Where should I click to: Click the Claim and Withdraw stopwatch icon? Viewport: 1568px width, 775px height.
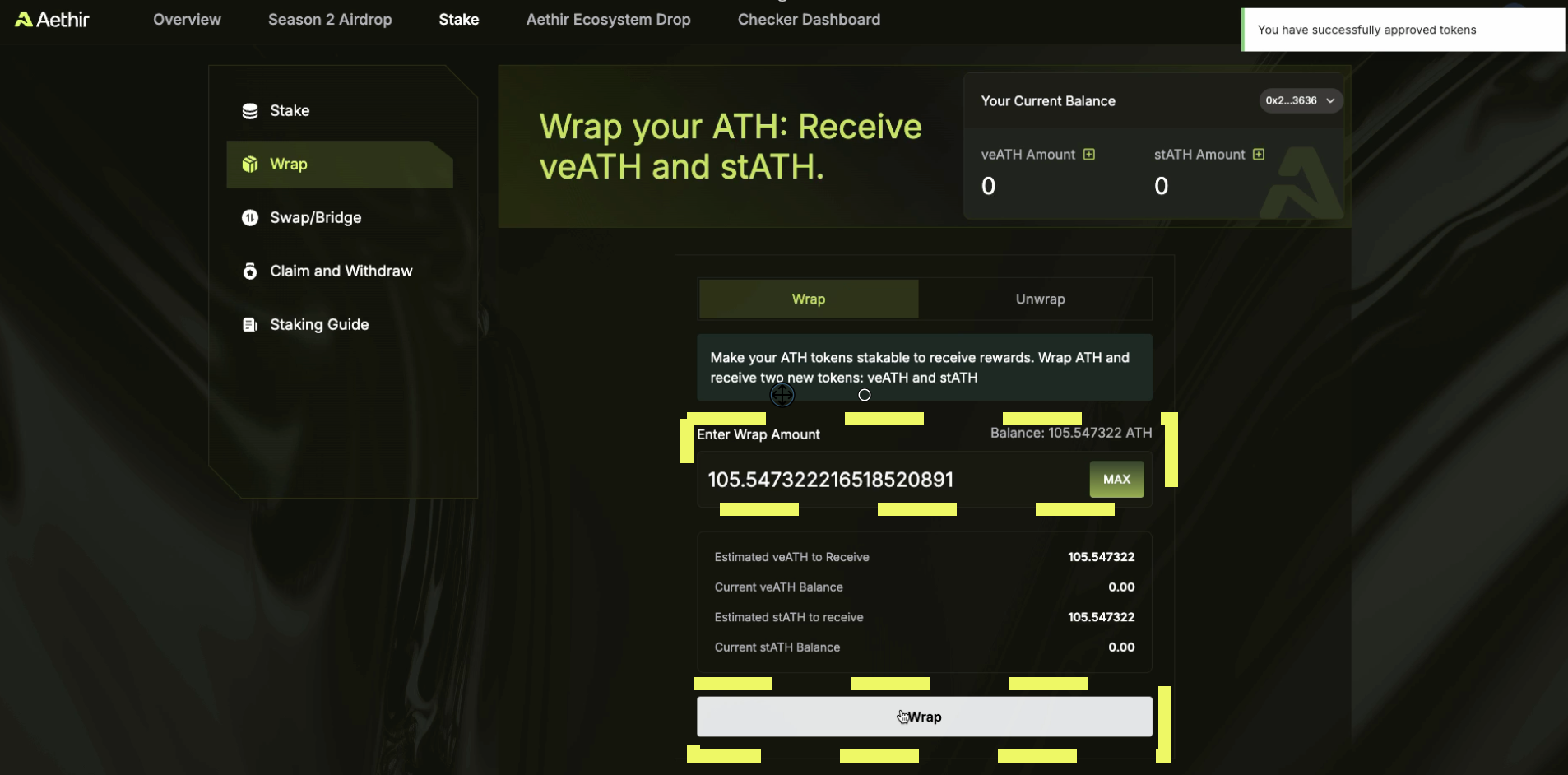tap(249, 271)
